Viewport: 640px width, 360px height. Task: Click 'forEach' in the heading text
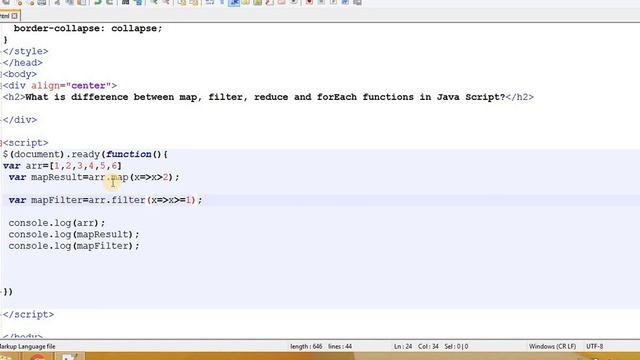tap(337, 97)
